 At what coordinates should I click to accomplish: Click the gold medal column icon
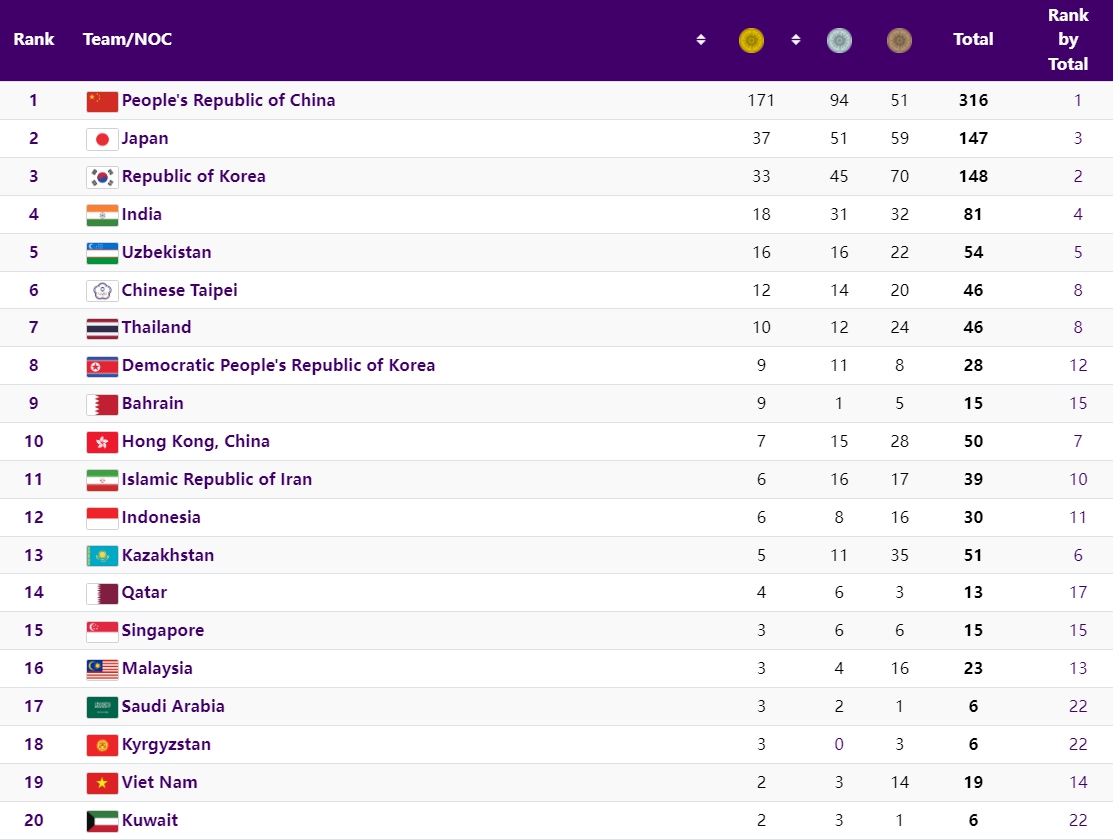tap(751, 40)
